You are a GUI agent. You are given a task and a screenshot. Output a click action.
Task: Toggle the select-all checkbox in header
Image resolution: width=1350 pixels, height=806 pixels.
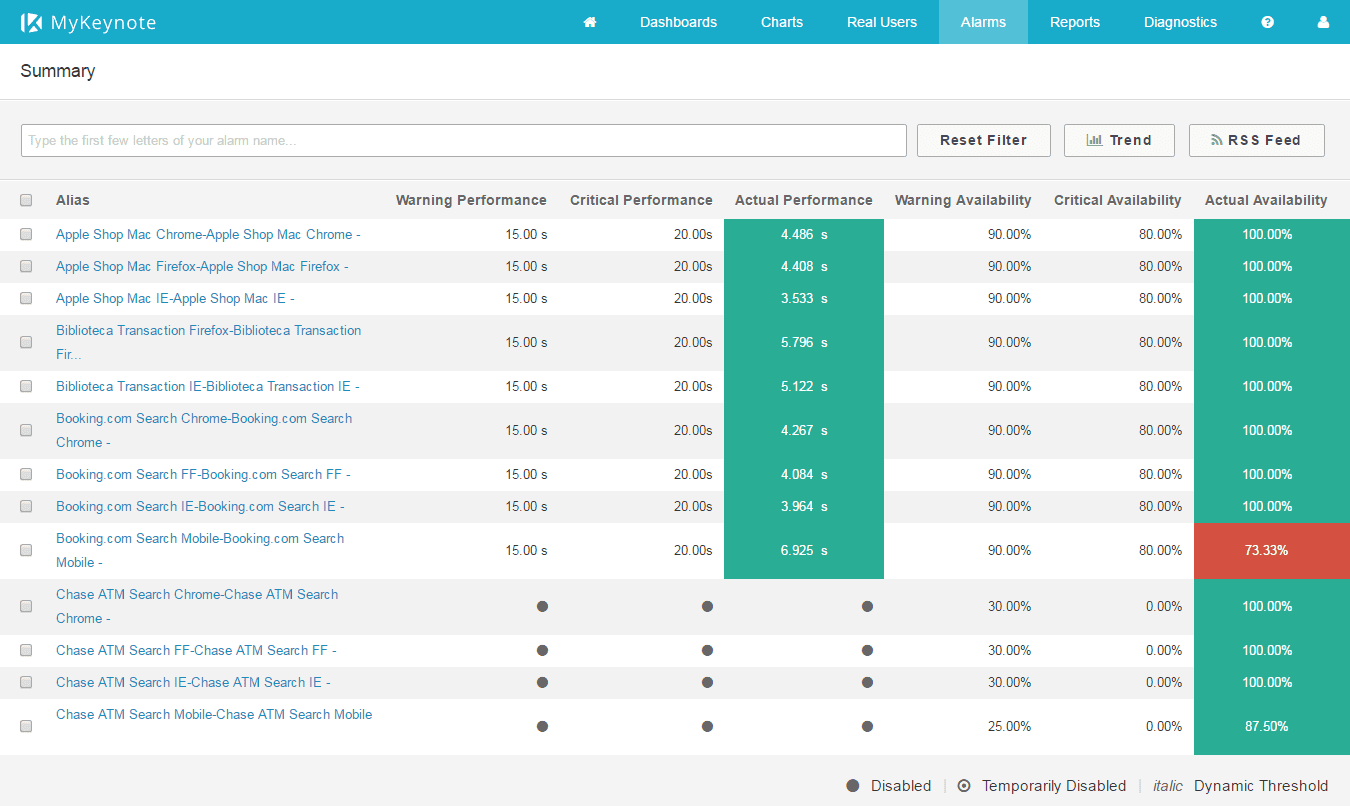point(26,200)
